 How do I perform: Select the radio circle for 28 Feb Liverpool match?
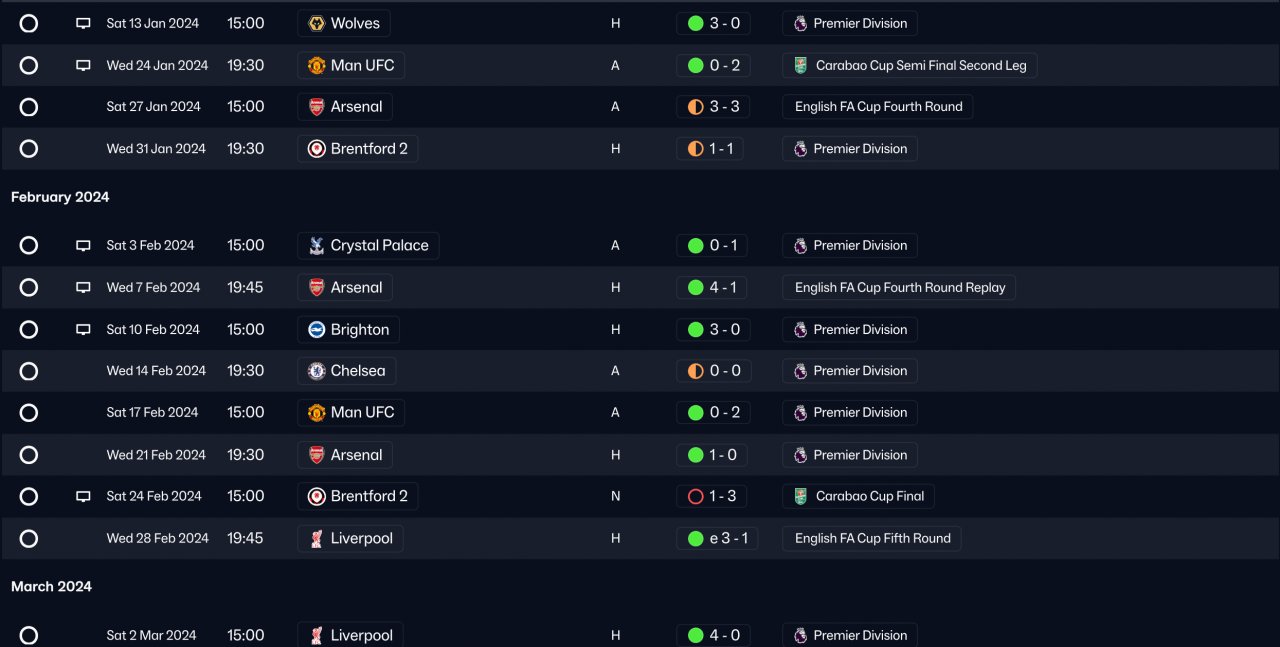29,538
